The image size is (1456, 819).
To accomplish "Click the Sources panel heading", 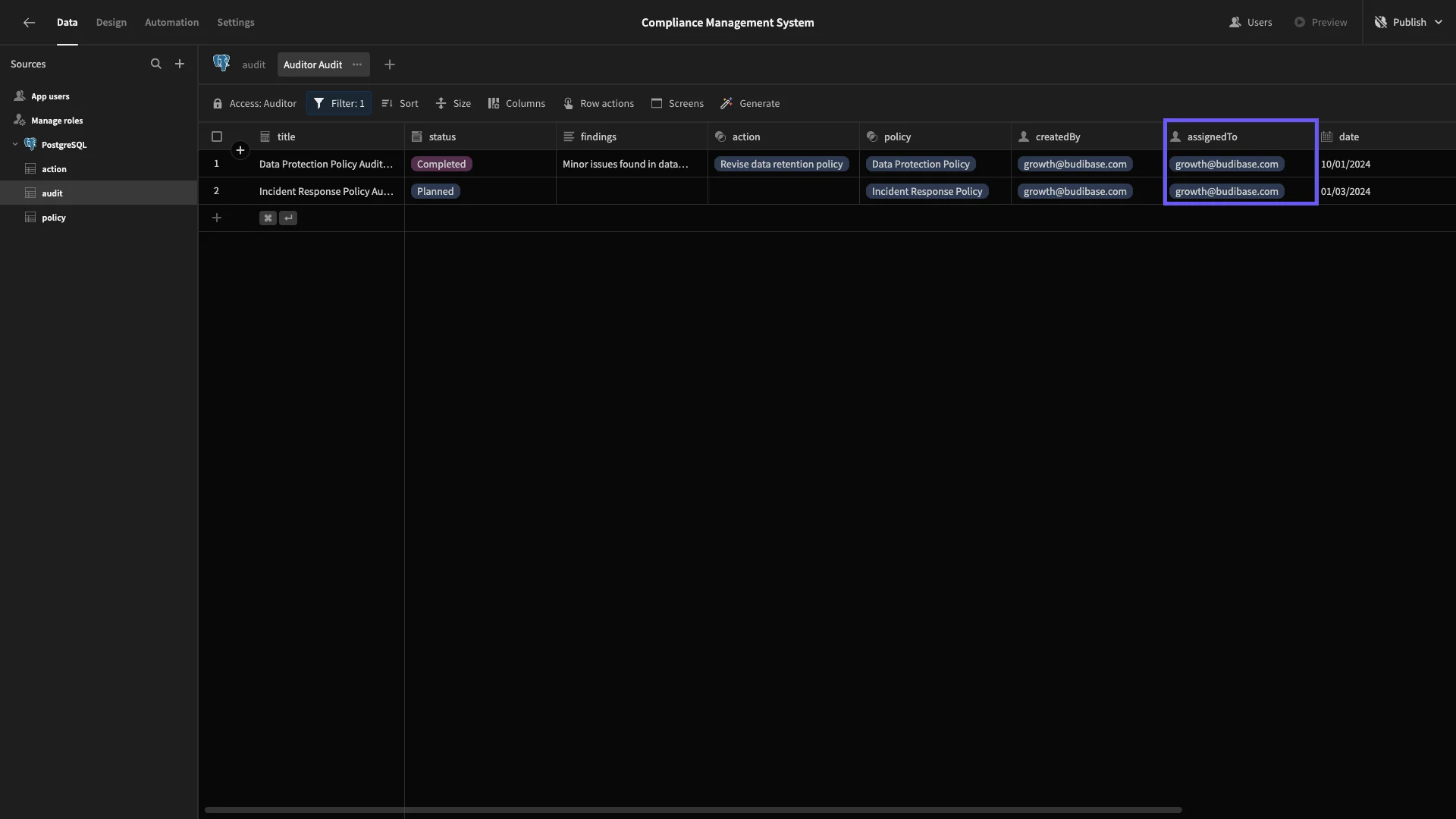I will point(28,64).
